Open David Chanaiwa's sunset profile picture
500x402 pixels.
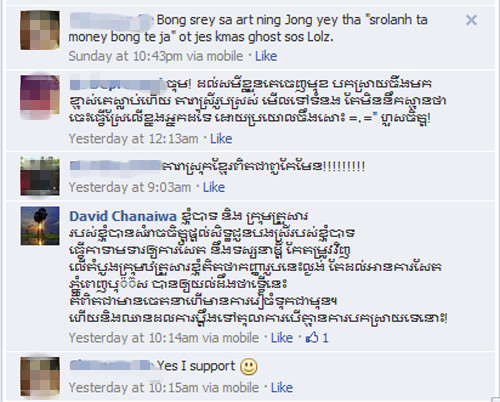tap(40, 226)
